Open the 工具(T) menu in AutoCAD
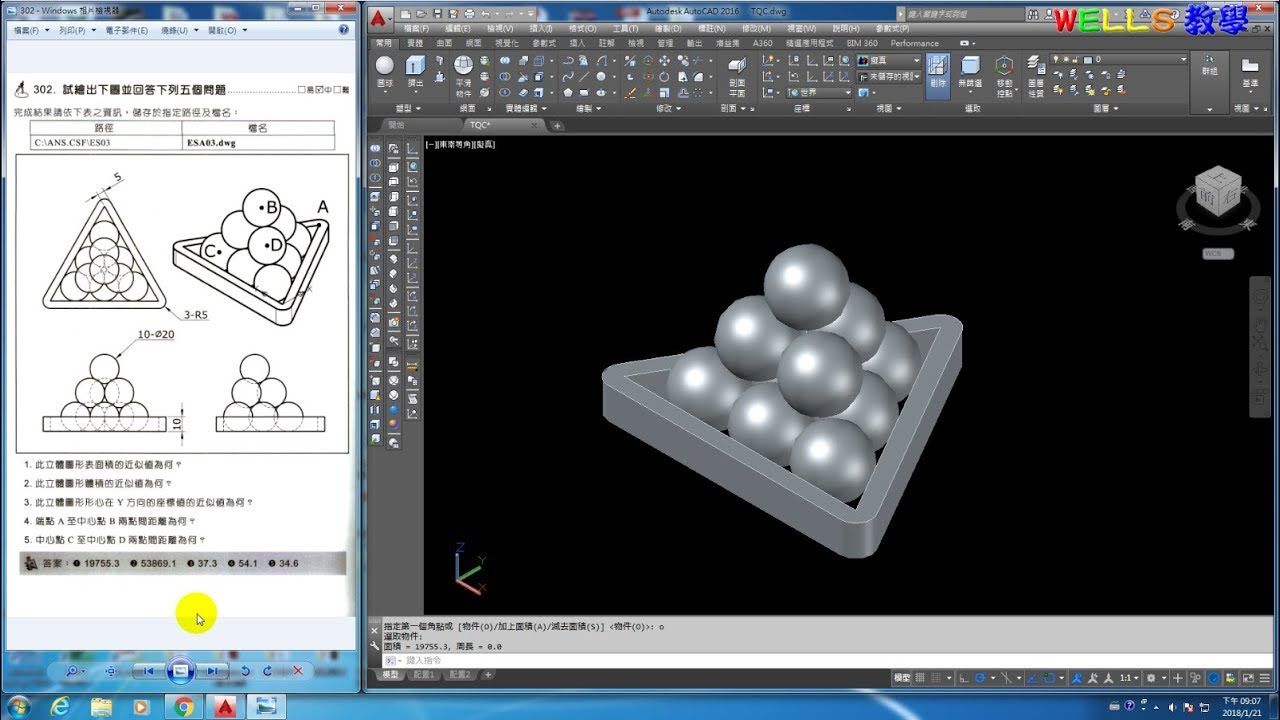 pyautogui.click(x=625, y=29)
